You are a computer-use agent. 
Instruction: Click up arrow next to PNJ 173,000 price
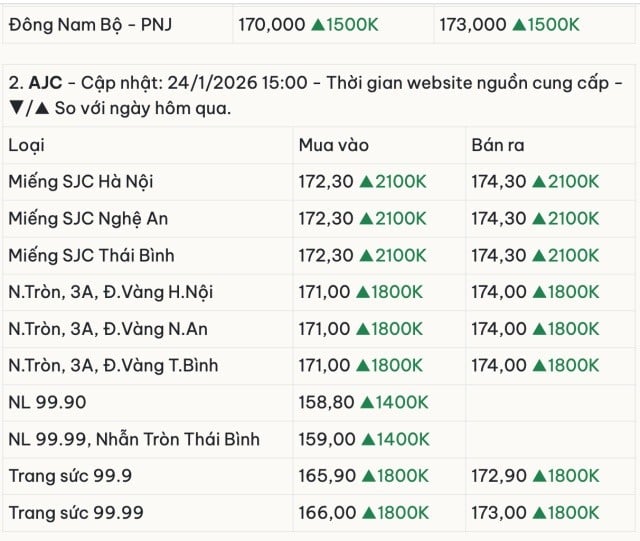[519, 25]
